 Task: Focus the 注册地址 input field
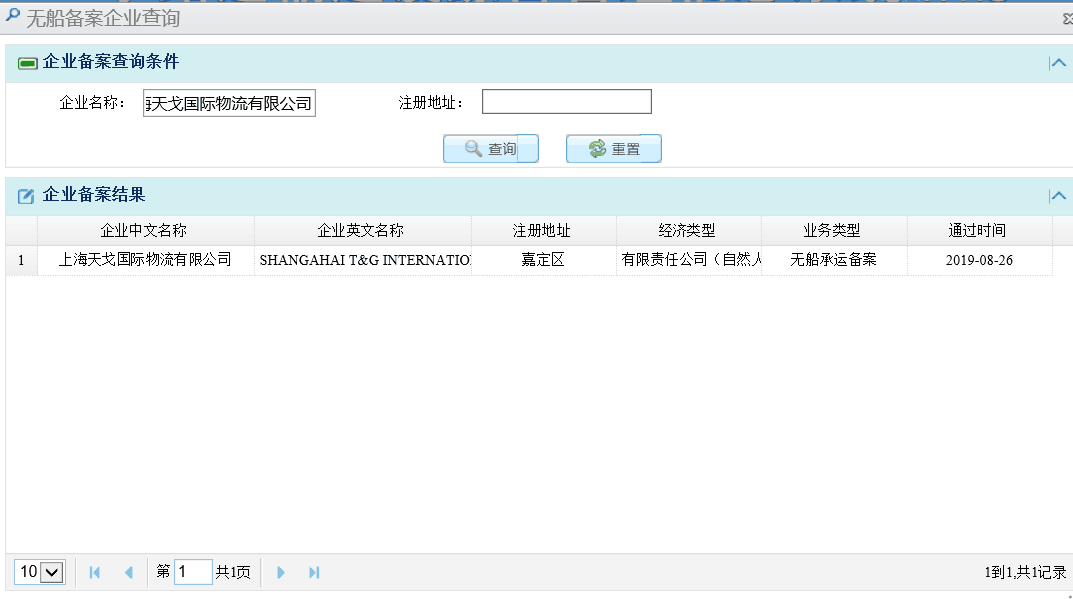(567, 102)
